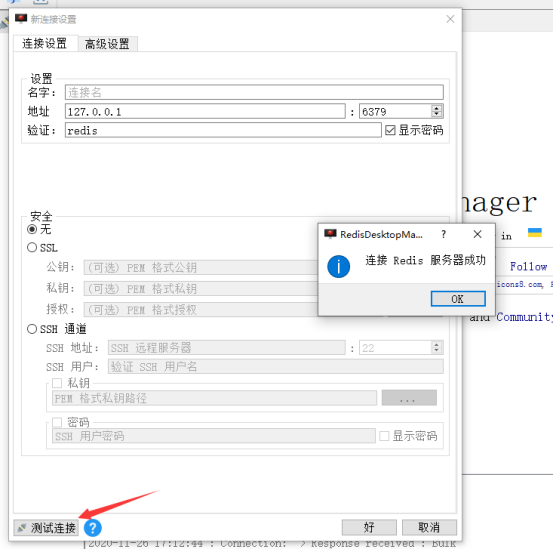Check the 显示密码 checkbox for SSH password

(384, 436)
